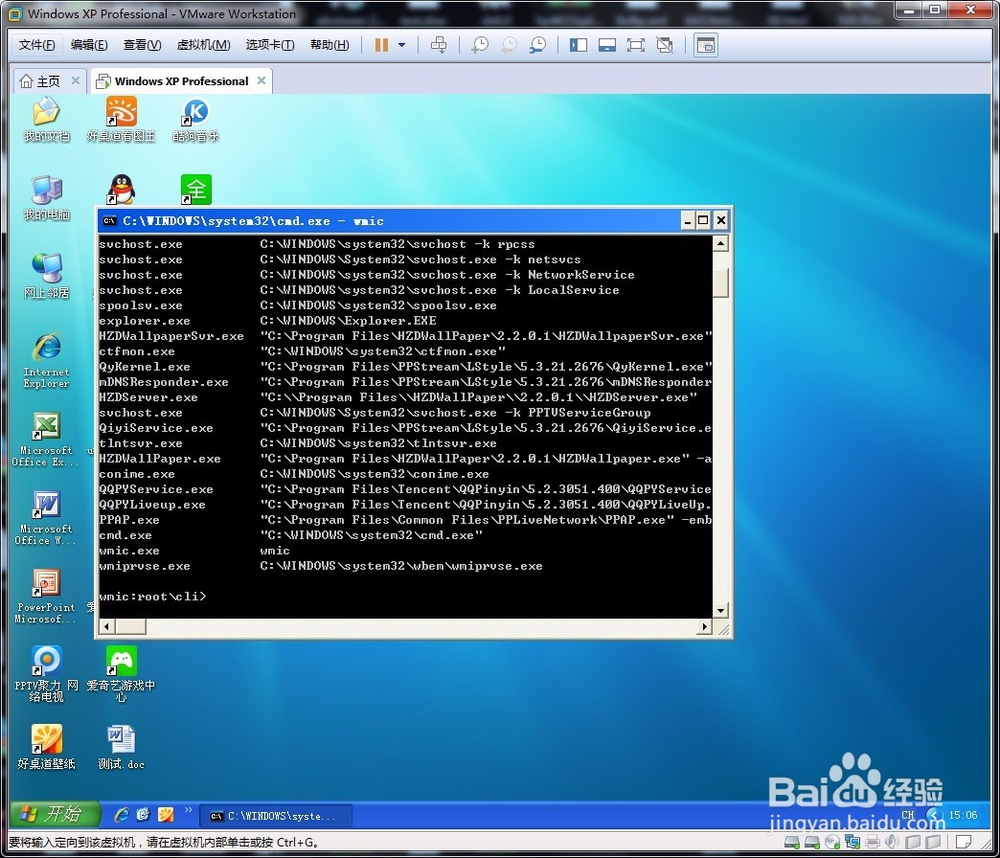The width and height of the screenshot is (1000, 858).
Task: Take a snapshot of this virtual machine
Action: [480, 45]
